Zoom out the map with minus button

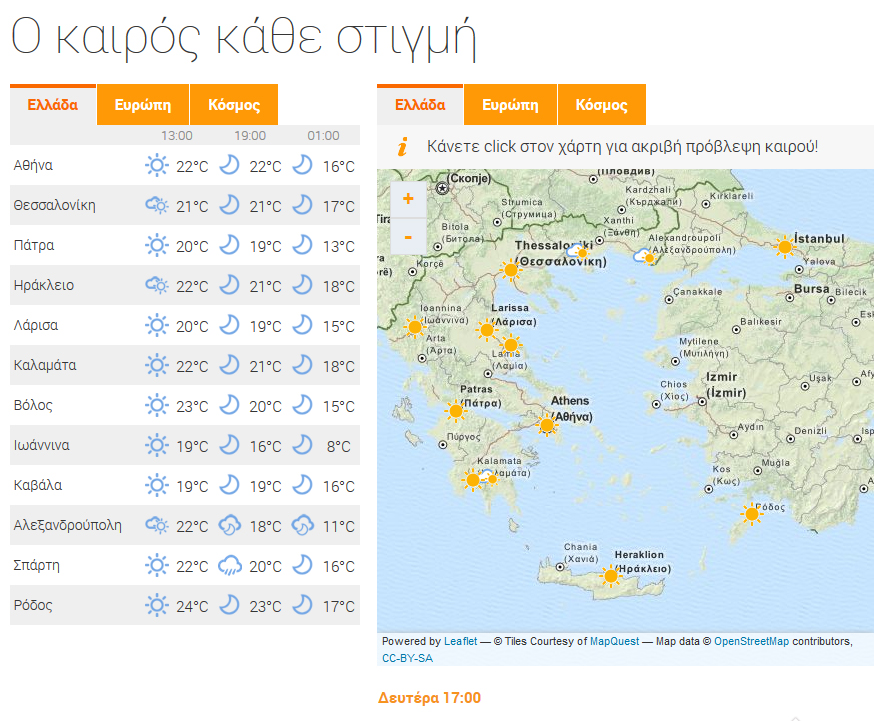408,237
